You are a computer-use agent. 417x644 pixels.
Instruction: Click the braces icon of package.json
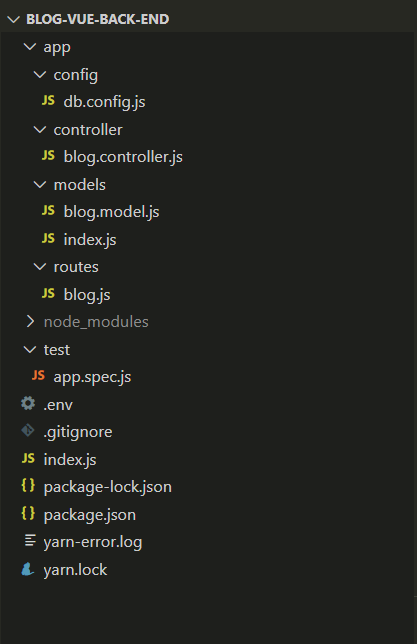[x=28, y=513]
